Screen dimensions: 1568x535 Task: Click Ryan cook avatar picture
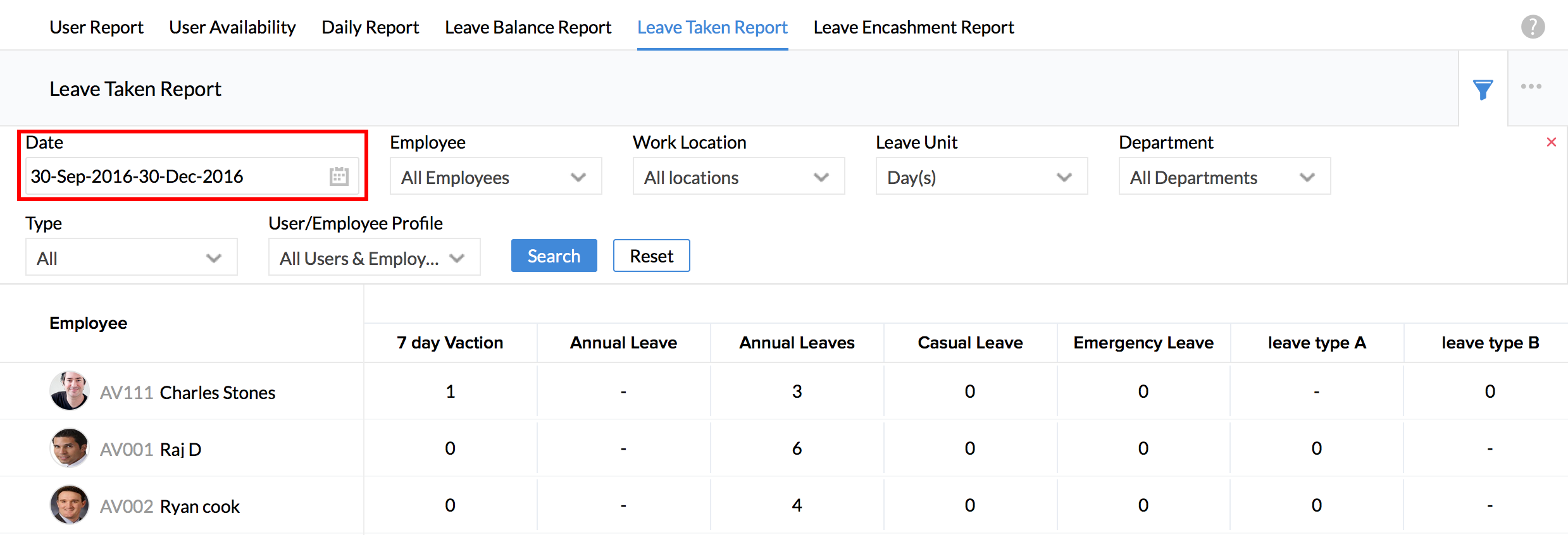tap(69, 505)
